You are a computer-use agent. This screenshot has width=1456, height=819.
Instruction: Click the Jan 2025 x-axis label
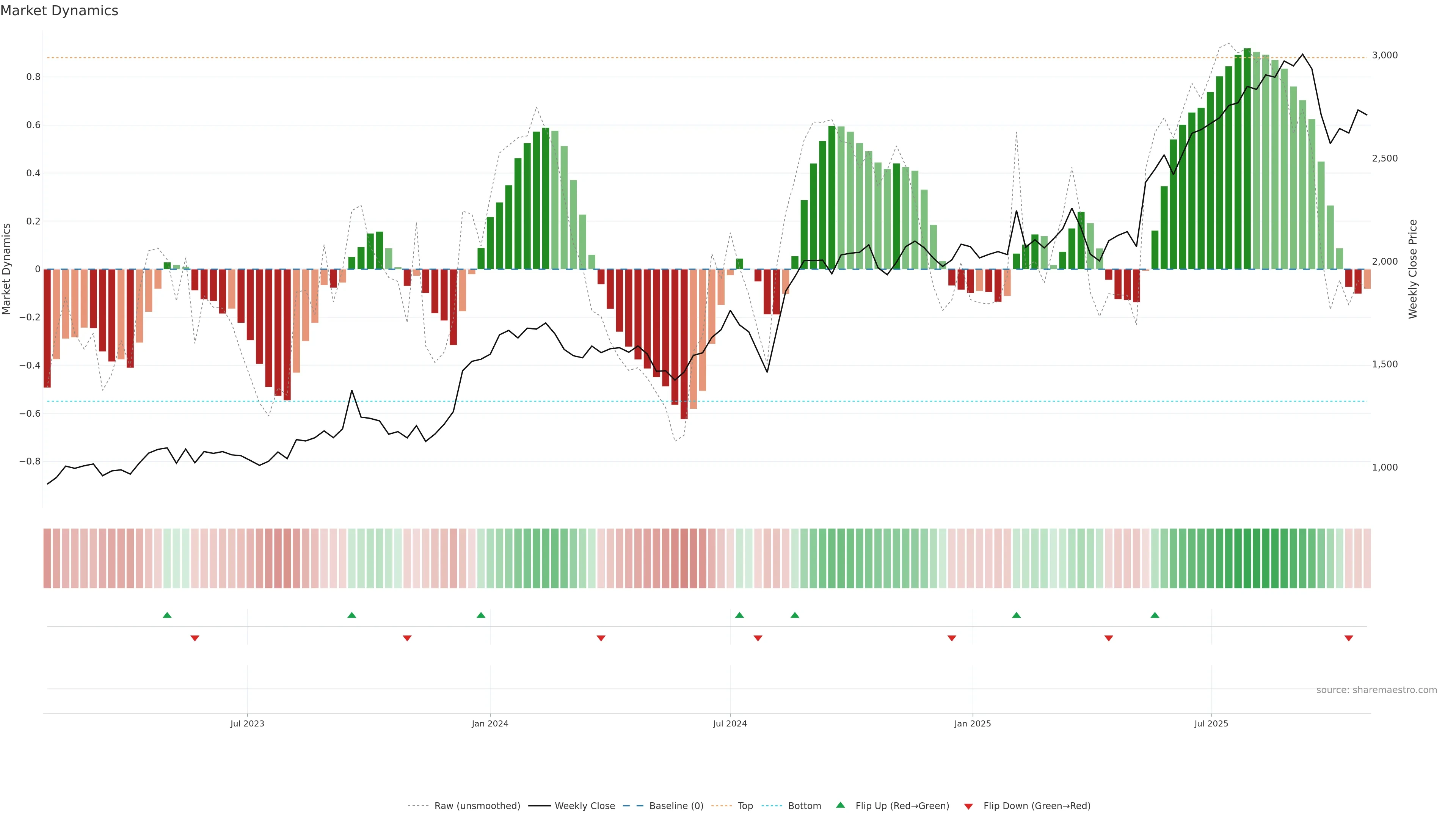(972, 723)
